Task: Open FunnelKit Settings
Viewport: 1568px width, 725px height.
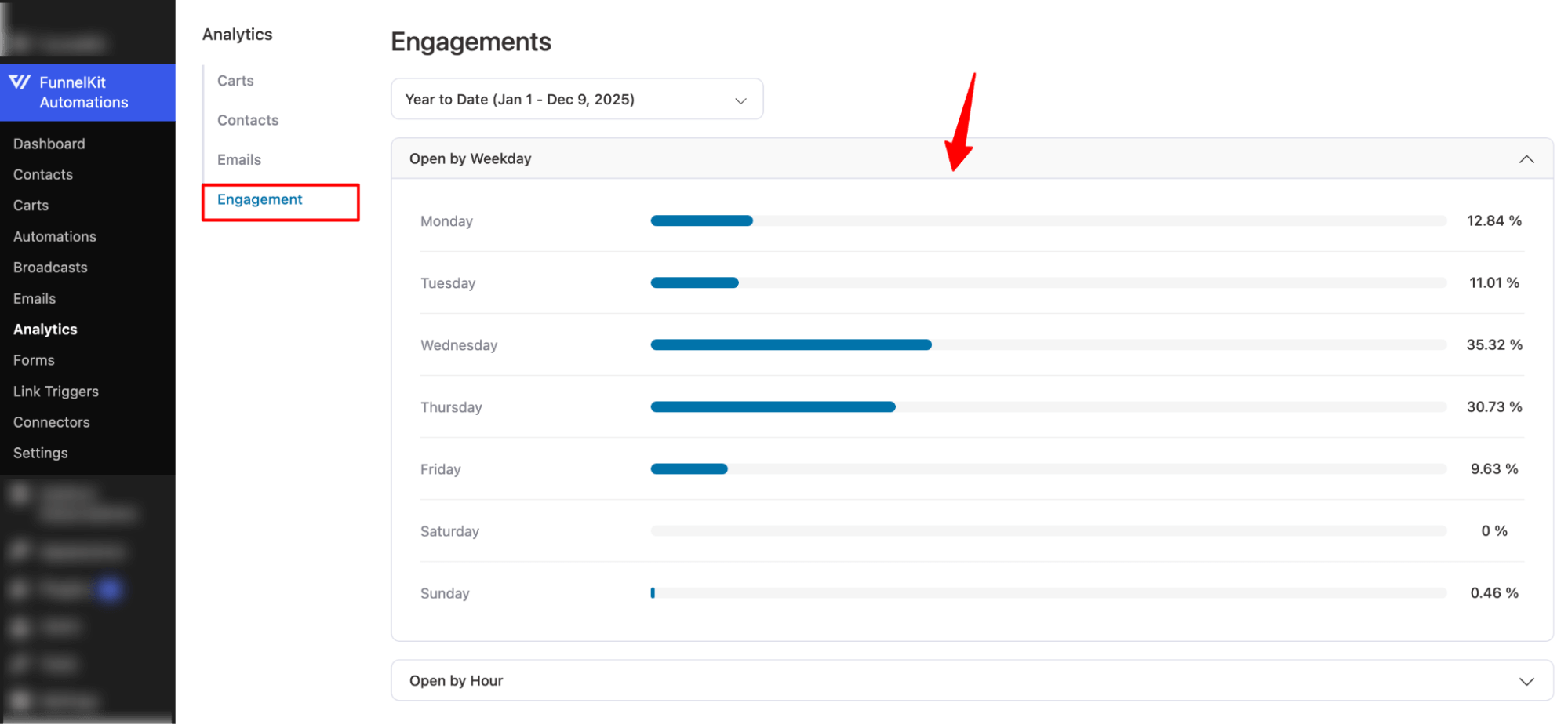Action: point(40,453)
